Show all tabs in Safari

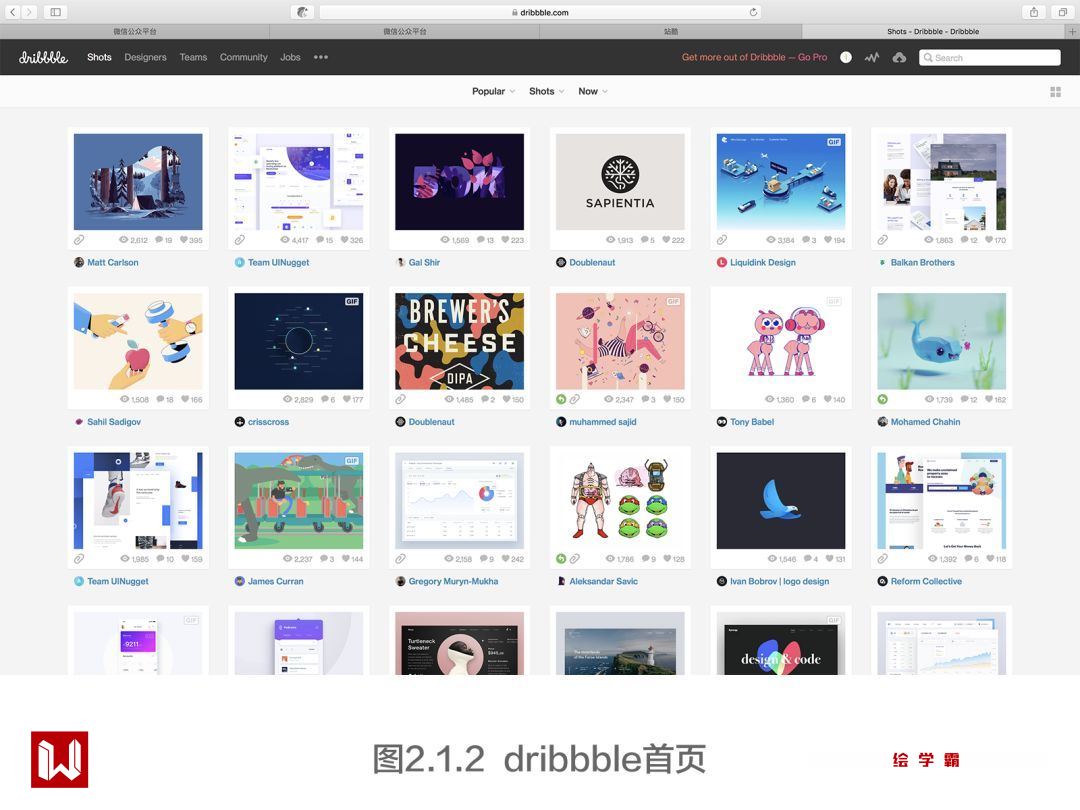coord(1063,12)
